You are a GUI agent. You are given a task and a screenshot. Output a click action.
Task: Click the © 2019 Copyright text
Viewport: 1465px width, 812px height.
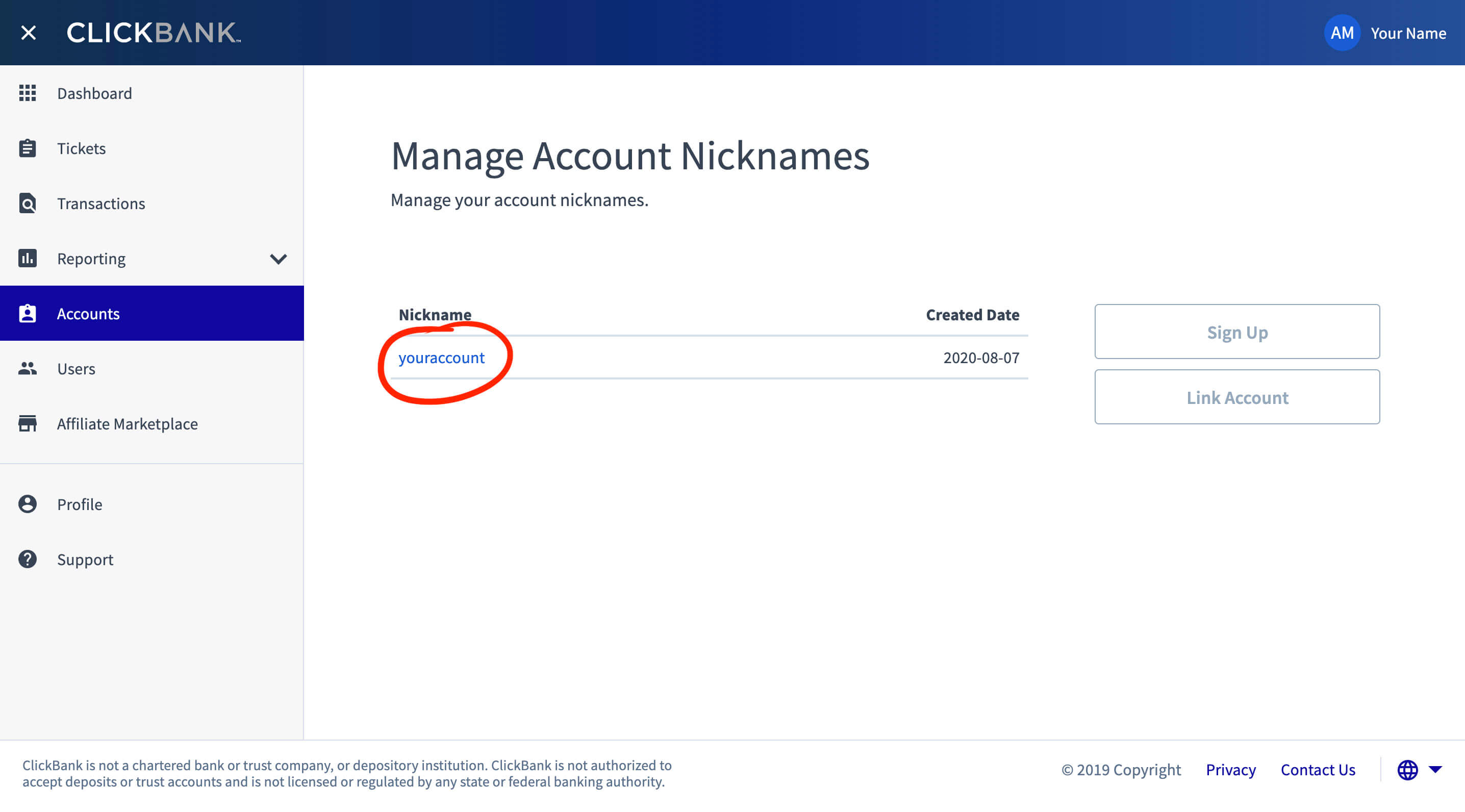tap(1121, 770)
